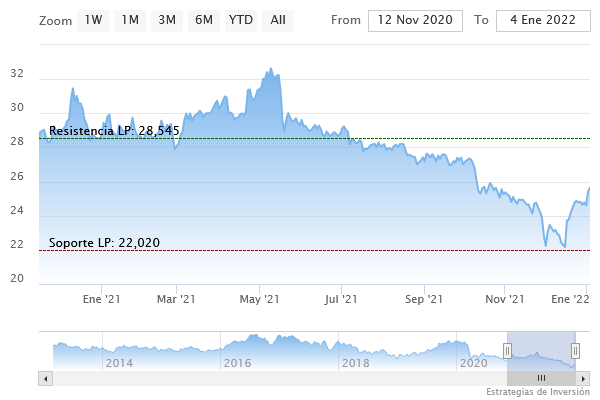Set zoom range to 1W

93,20
